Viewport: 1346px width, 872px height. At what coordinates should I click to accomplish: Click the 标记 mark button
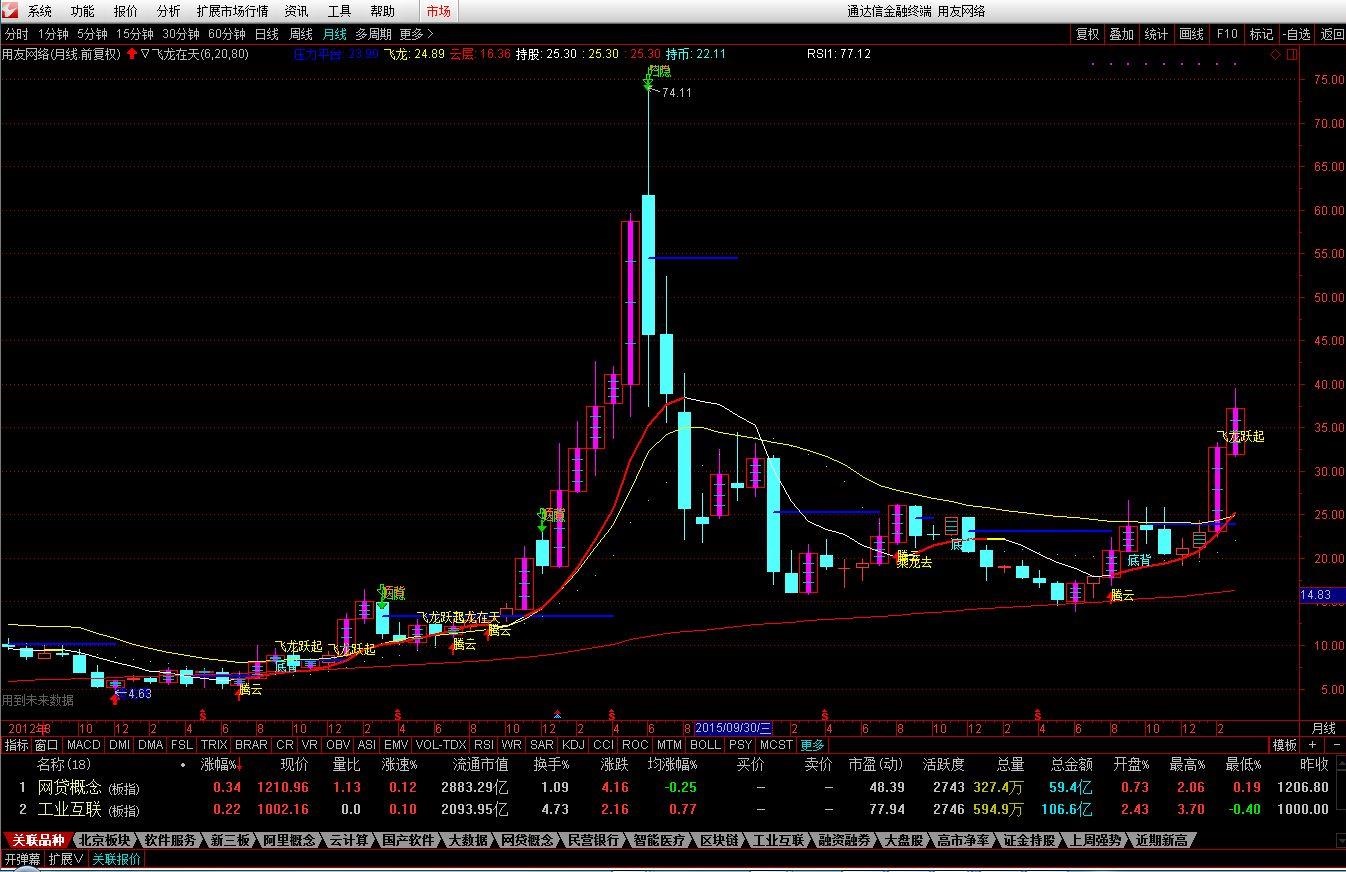1261,34
